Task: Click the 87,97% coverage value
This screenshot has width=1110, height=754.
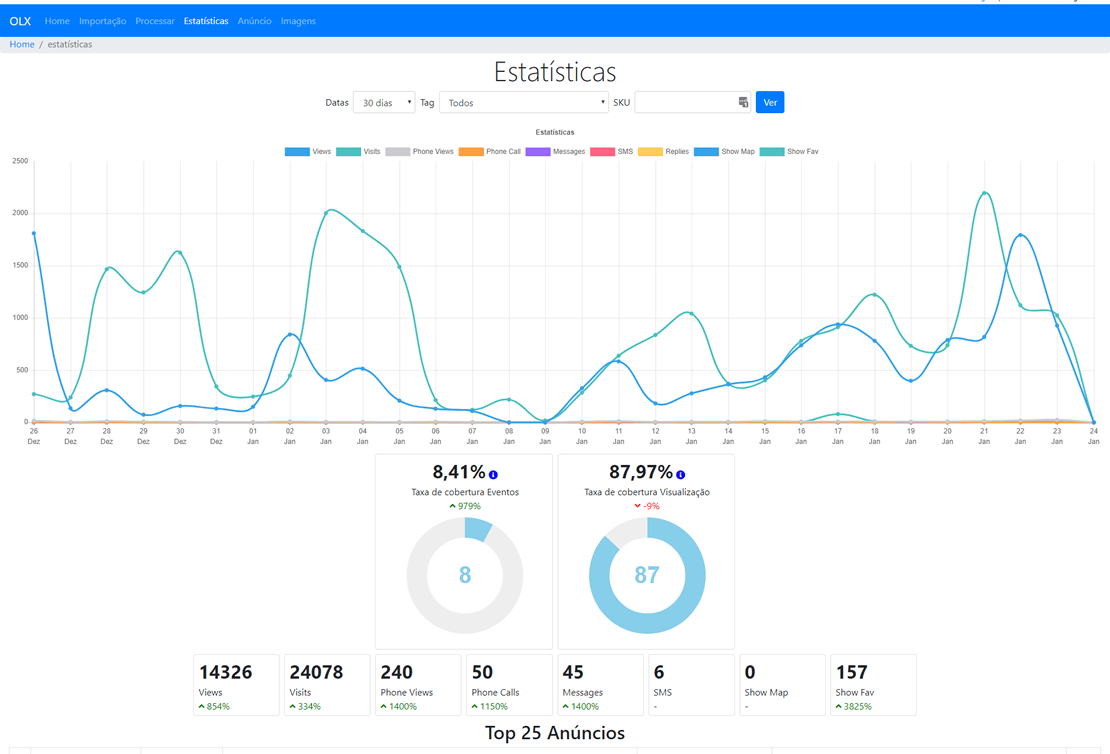Action: 641,472
